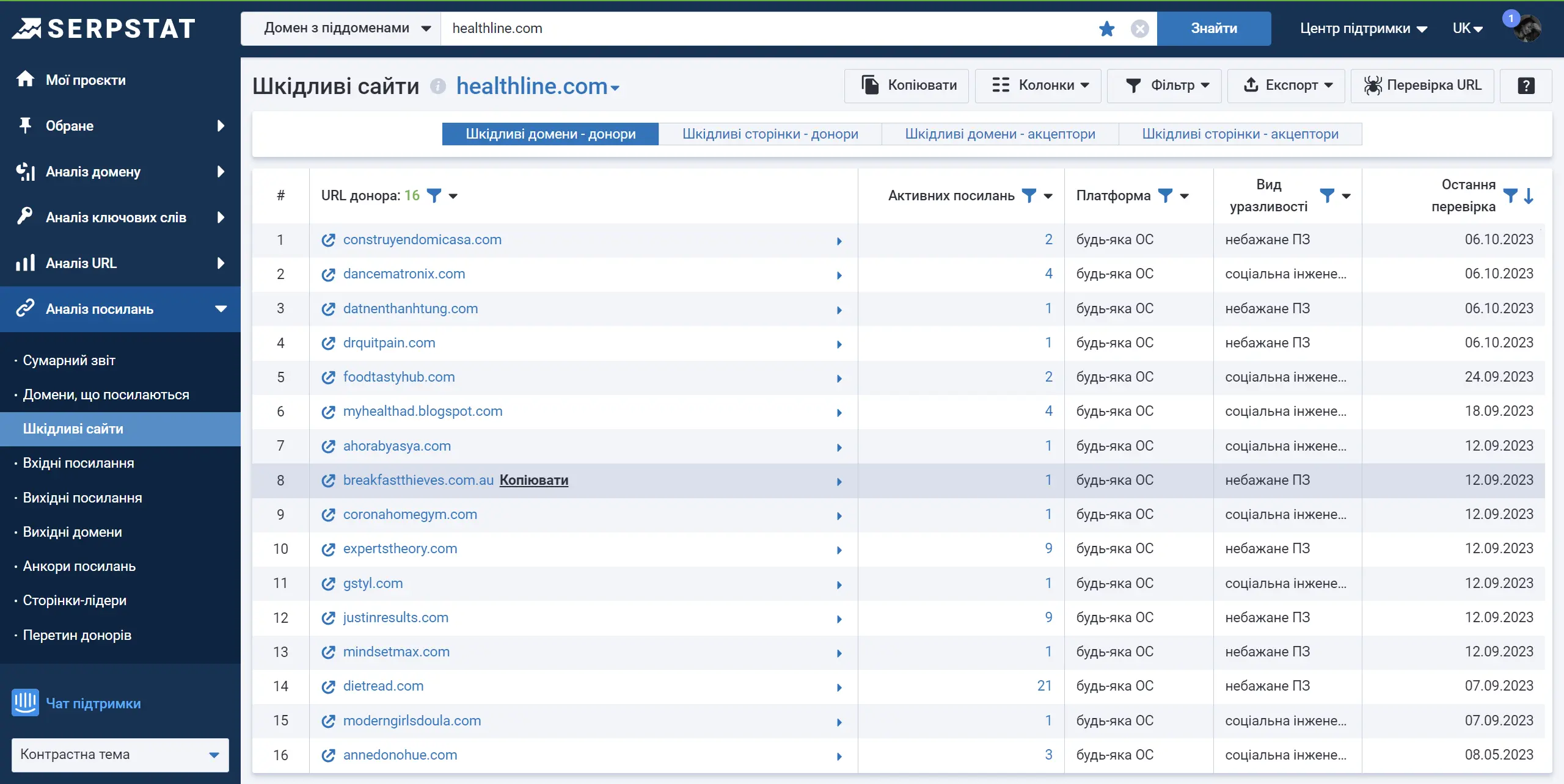Open the Чат підтримки chat icon

click(x=25, y=703)
